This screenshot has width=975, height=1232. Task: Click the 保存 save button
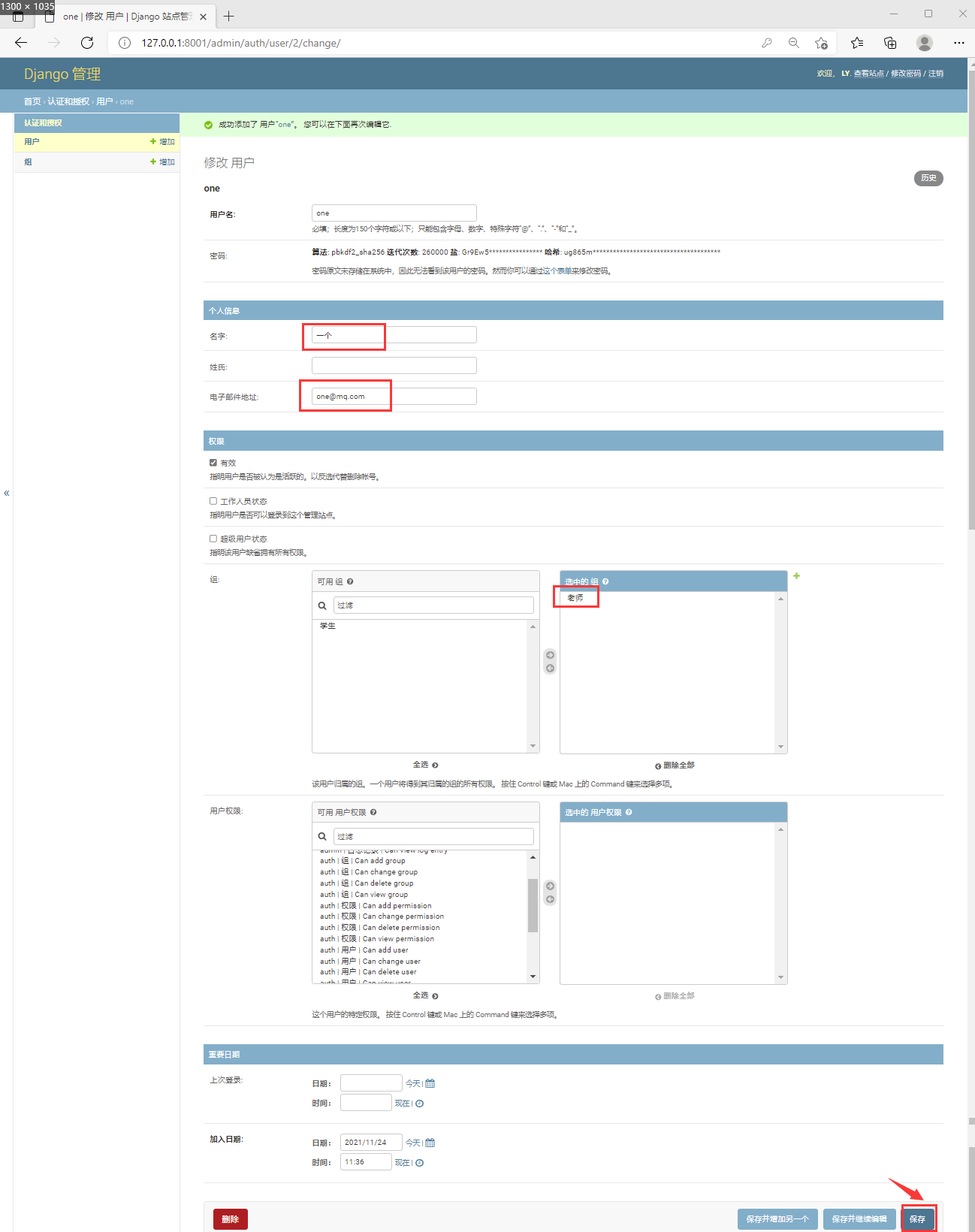918,1219
